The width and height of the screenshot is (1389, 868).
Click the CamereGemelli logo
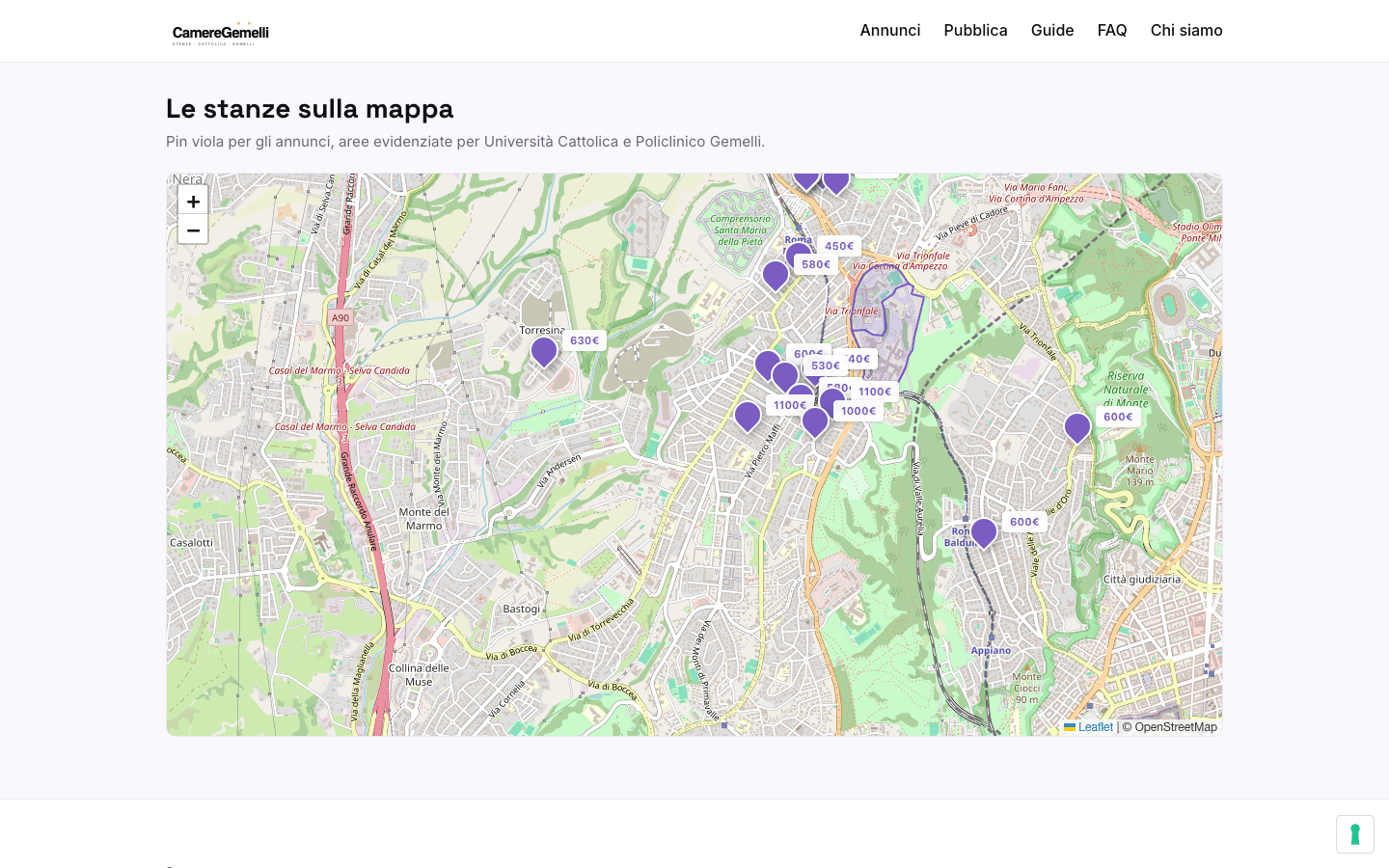click(x=221, y=33)
